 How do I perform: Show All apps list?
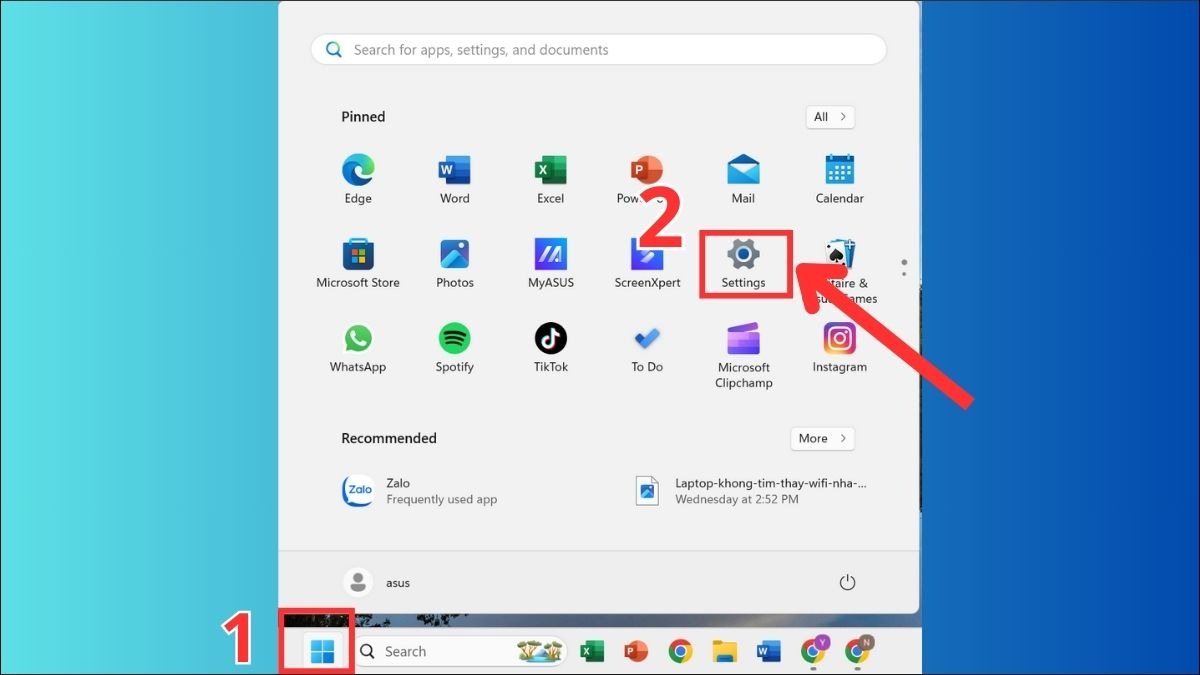[830, 117]
